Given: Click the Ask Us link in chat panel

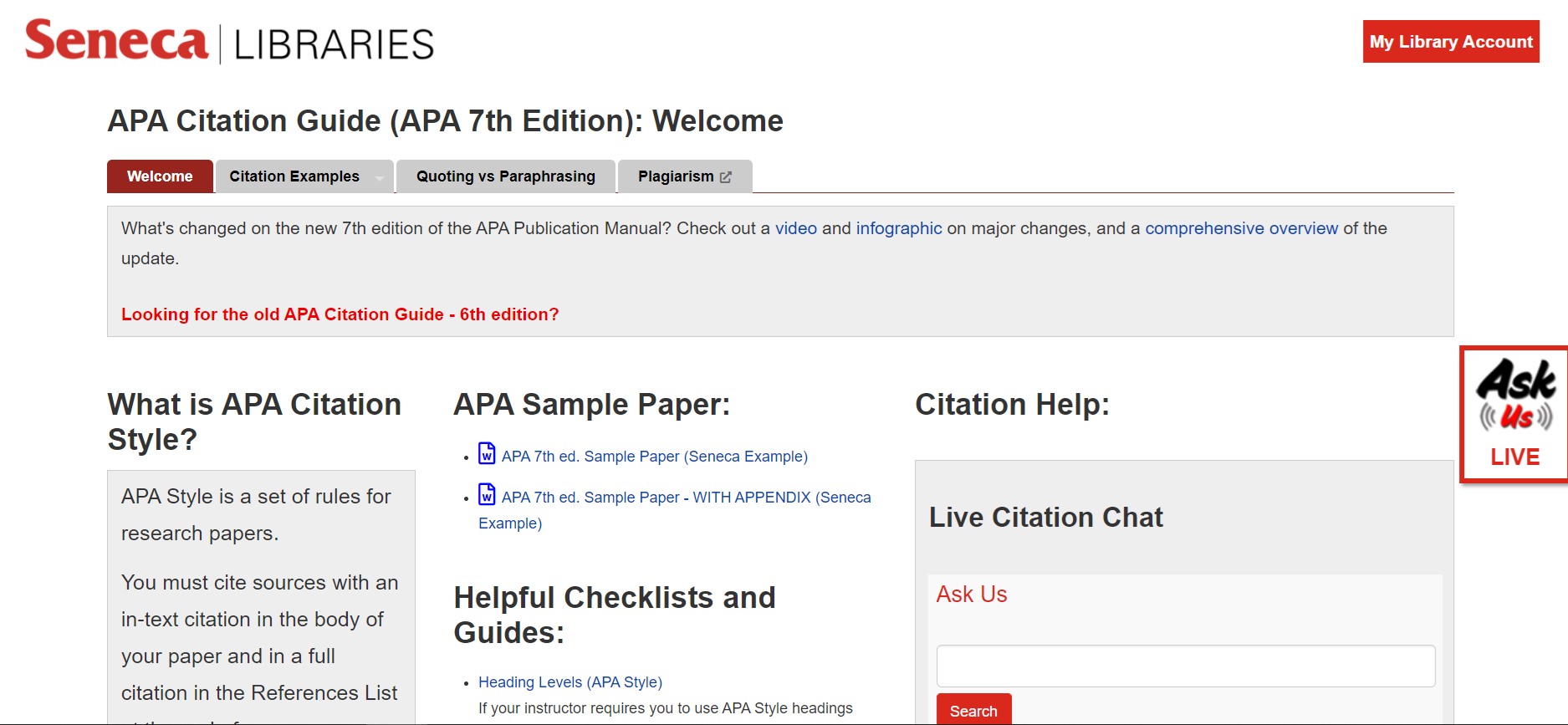Looking at the screenshot, I should (x=972, y=595).
